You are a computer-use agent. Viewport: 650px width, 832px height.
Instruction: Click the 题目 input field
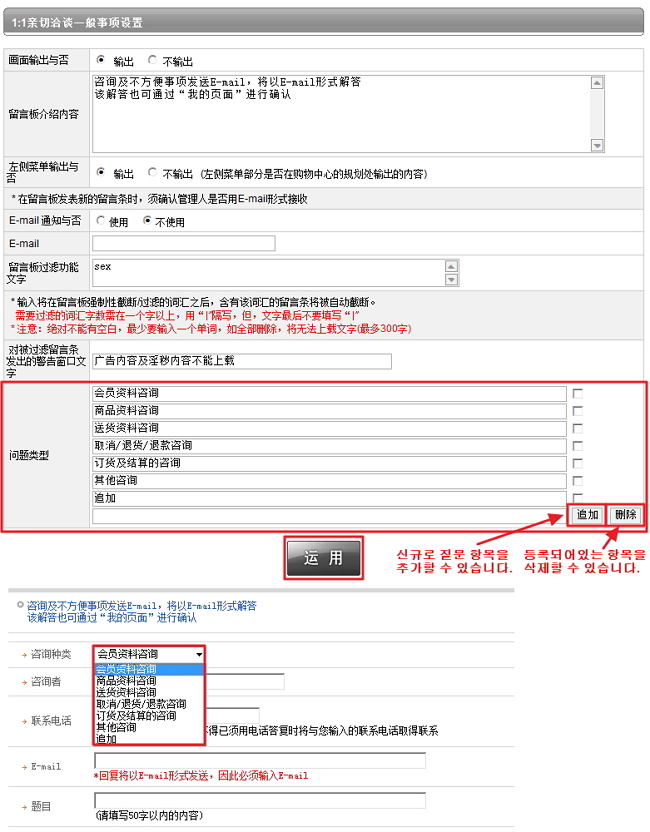(x=260, y=800)
